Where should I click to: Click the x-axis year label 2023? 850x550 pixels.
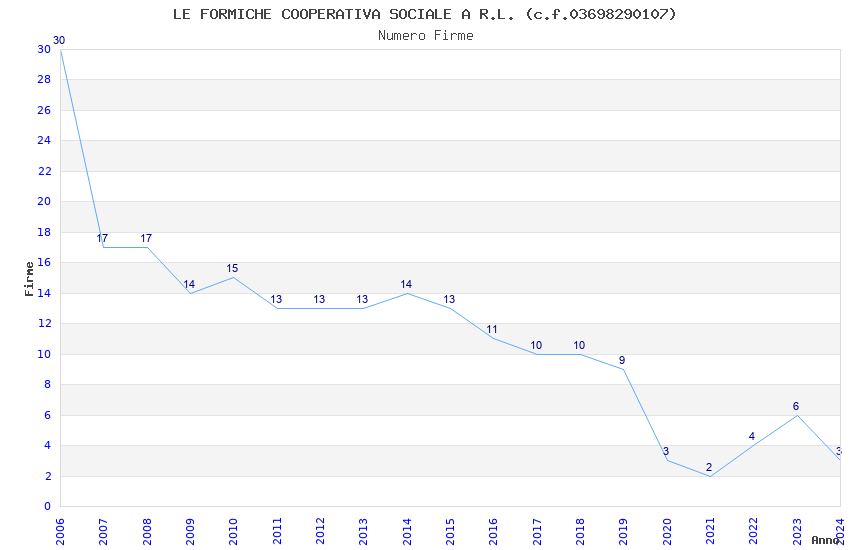(x=797, y=531)
